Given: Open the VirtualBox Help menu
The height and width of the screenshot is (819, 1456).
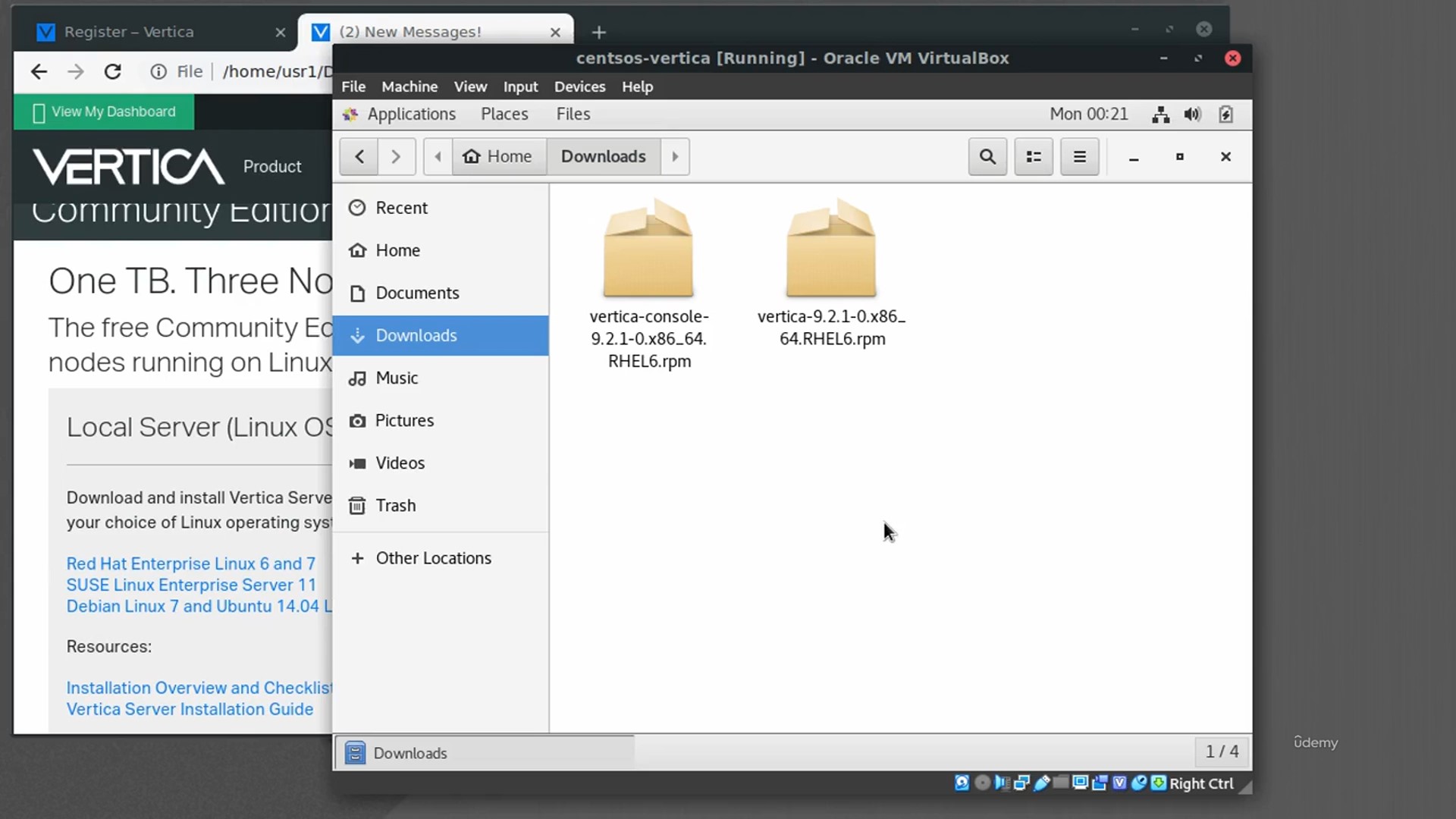Looking at the screenshot, I should click(x=637, y=86).
